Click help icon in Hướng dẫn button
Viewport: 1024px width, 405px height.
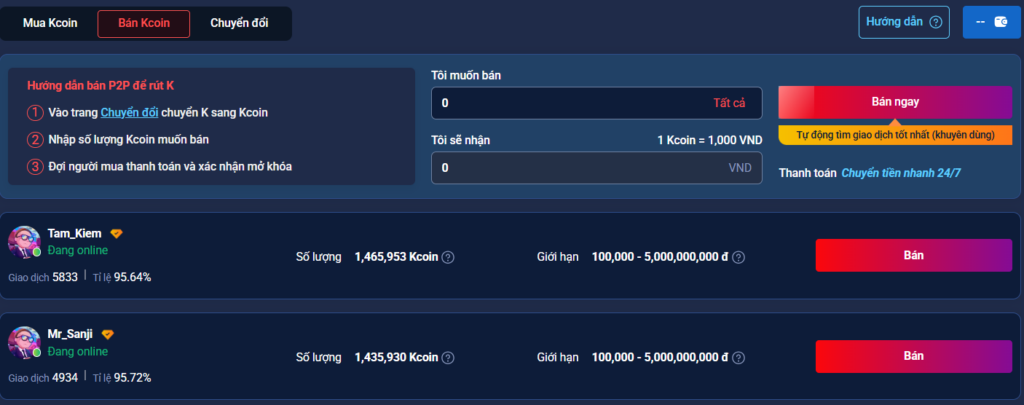935,22
